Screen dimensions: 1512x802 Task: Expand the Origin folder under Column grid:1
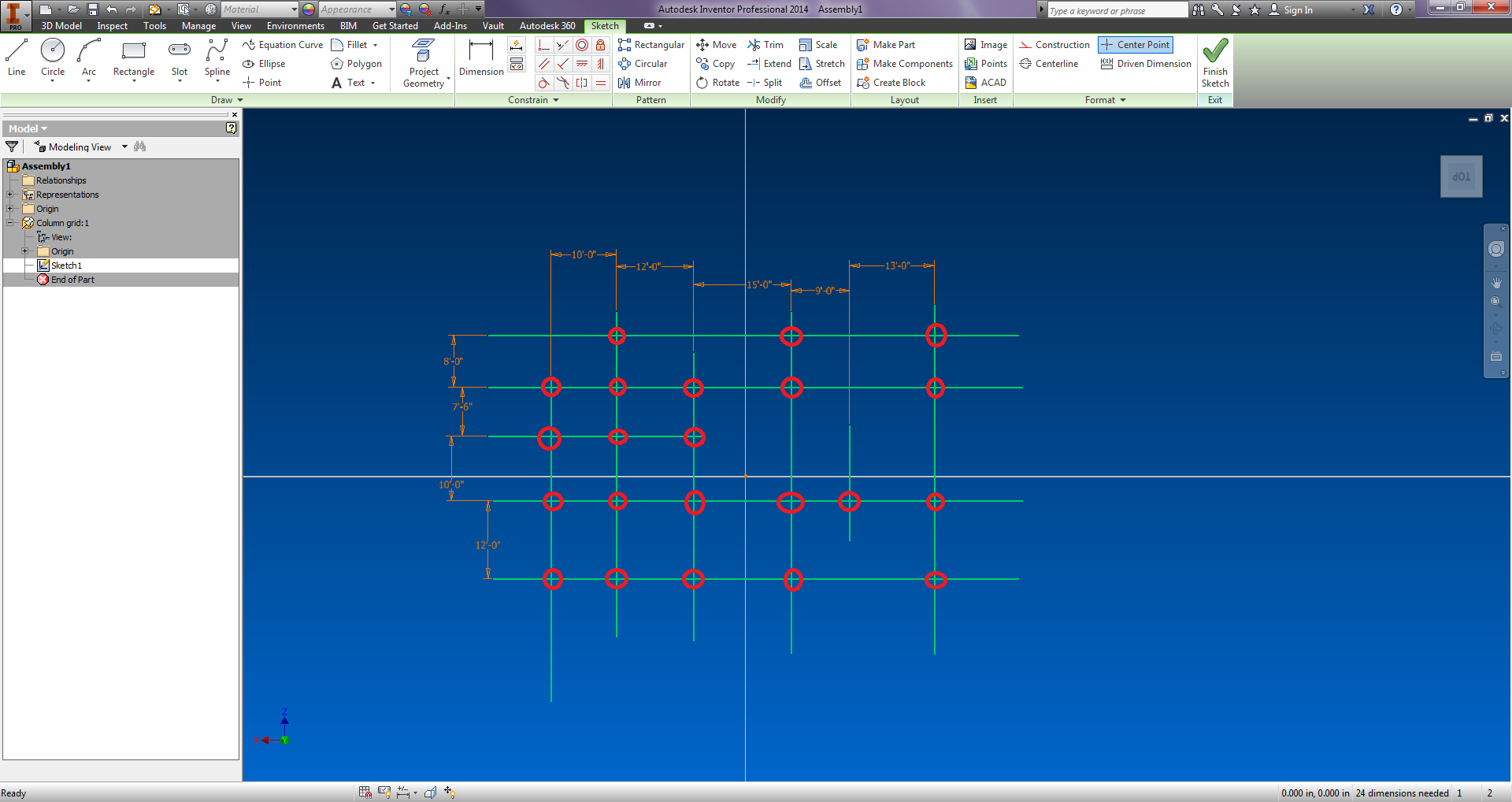pos(25,251)
